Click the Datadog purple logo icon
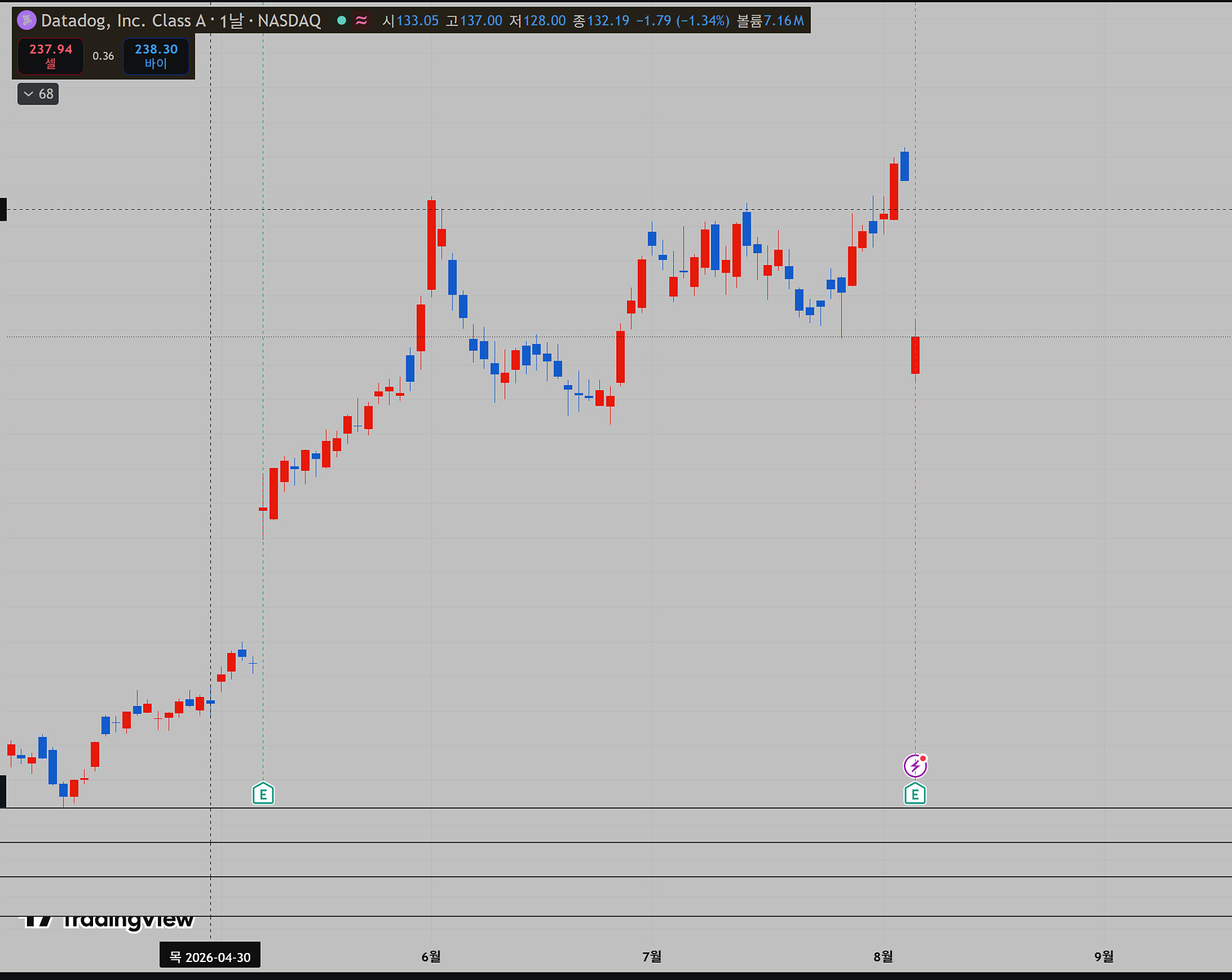The height and width of the screenshot is (980, 1232). click(26, 21)
